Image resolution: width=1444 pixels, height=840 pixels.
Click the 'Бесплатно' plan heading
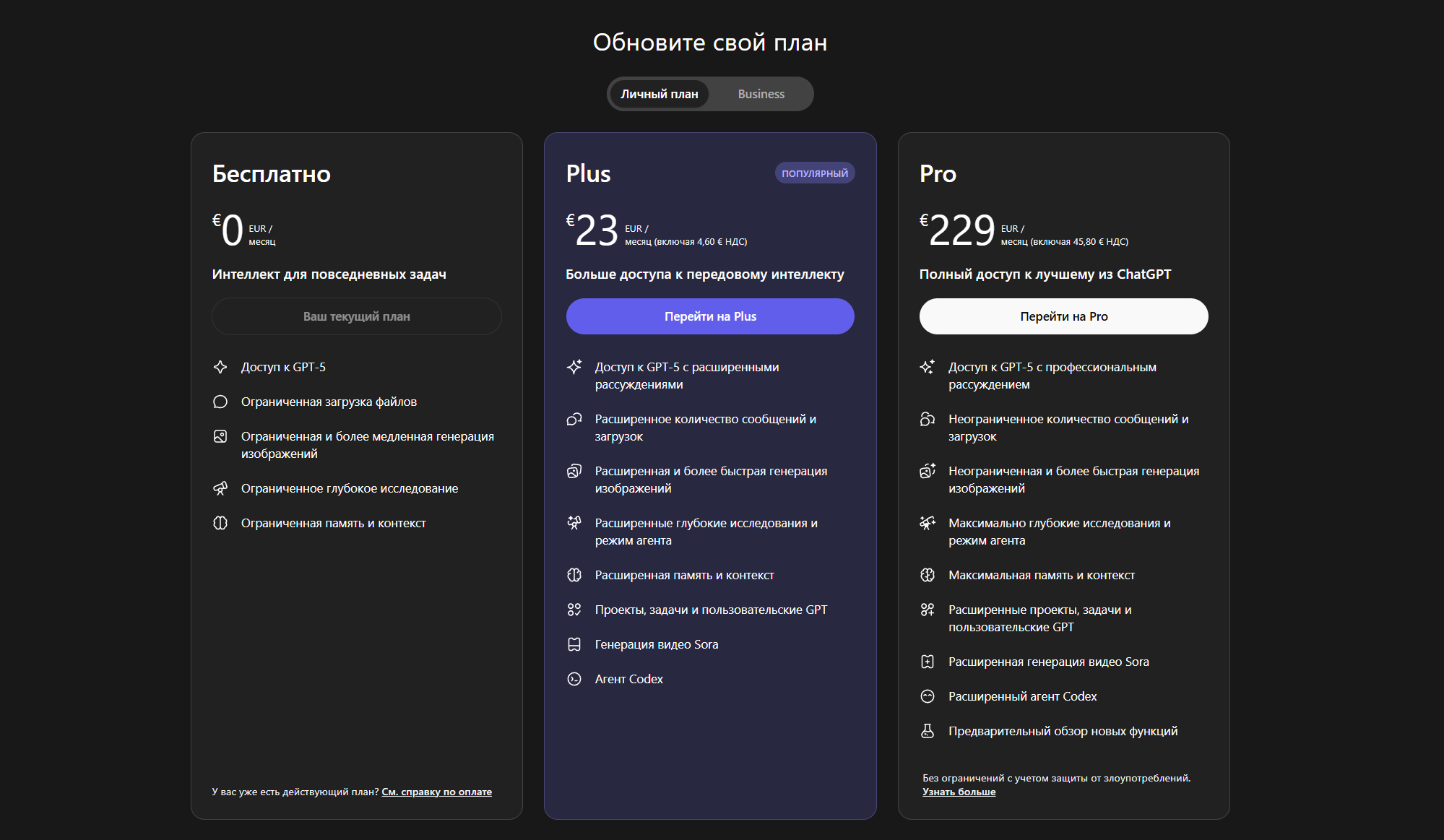point(272,174)
